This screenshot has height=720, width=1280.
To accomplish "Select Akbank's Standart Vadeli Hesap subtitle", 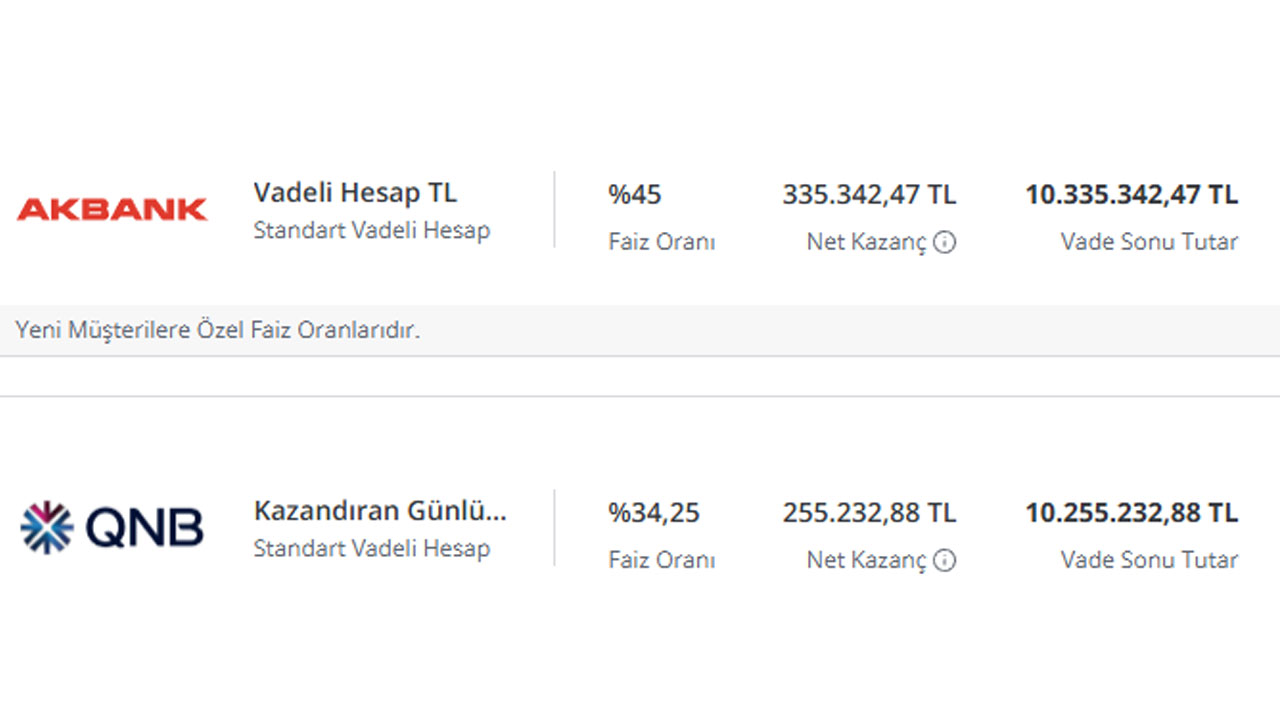I will [372, 230].
